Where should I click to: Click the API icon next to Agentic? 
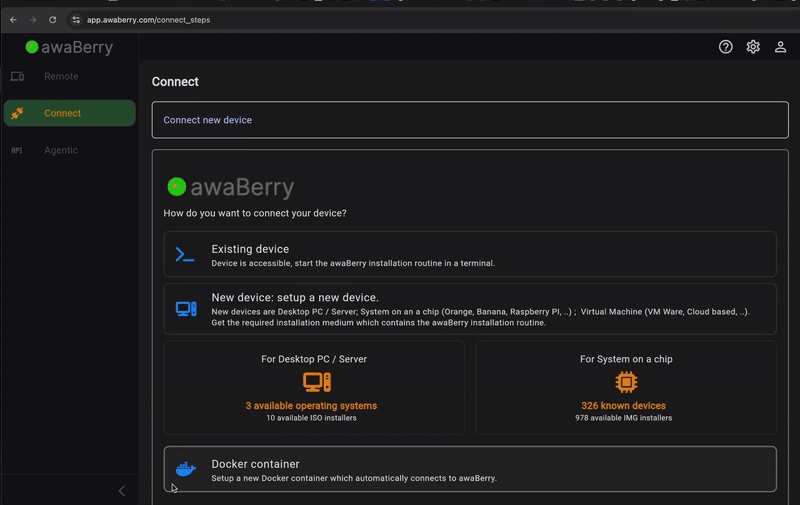tap(17, 150)
